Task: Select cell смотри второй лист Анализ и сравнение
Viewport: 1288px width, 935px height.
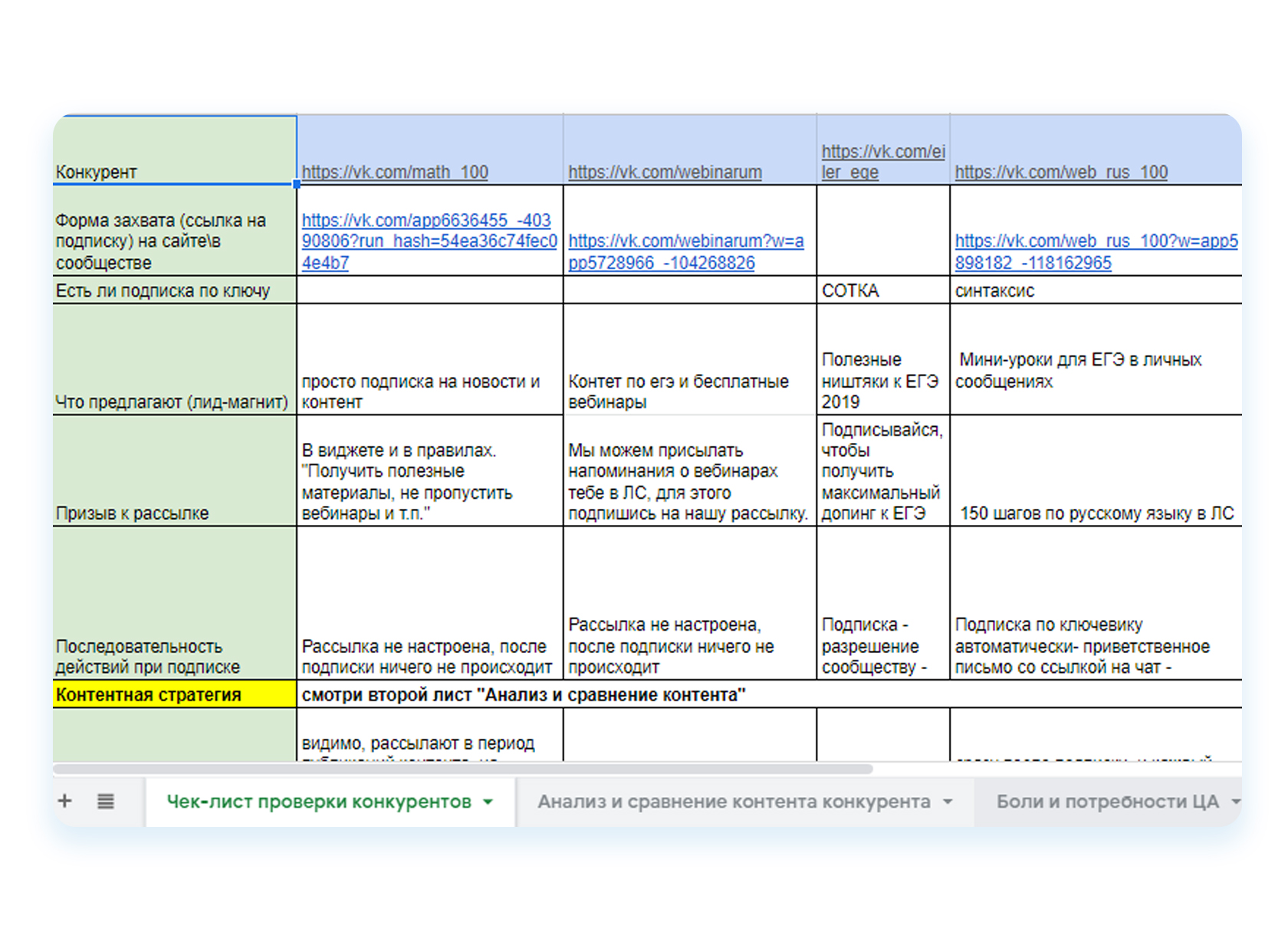Action: point(770,694)
